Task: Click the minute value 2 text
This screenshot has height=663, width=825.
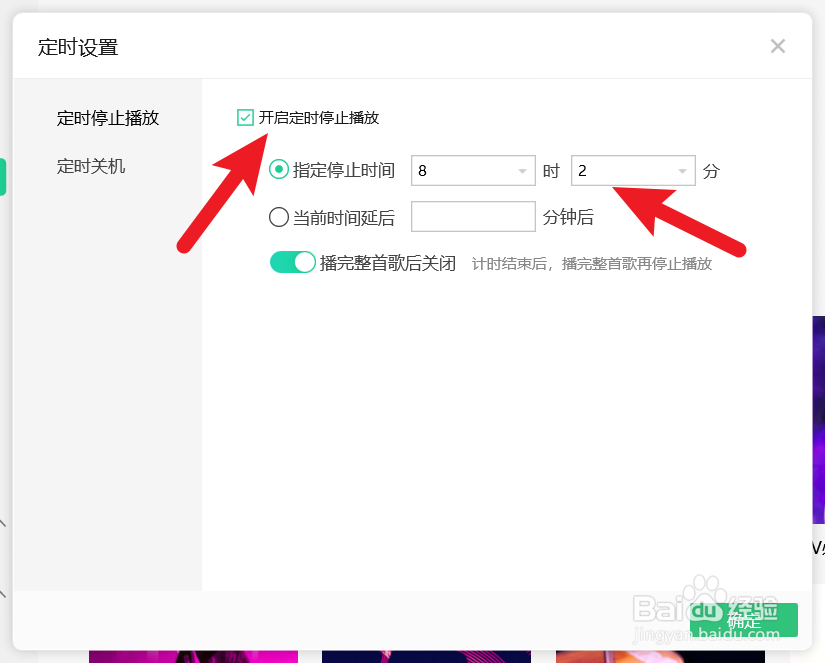Action: [585, 170]
